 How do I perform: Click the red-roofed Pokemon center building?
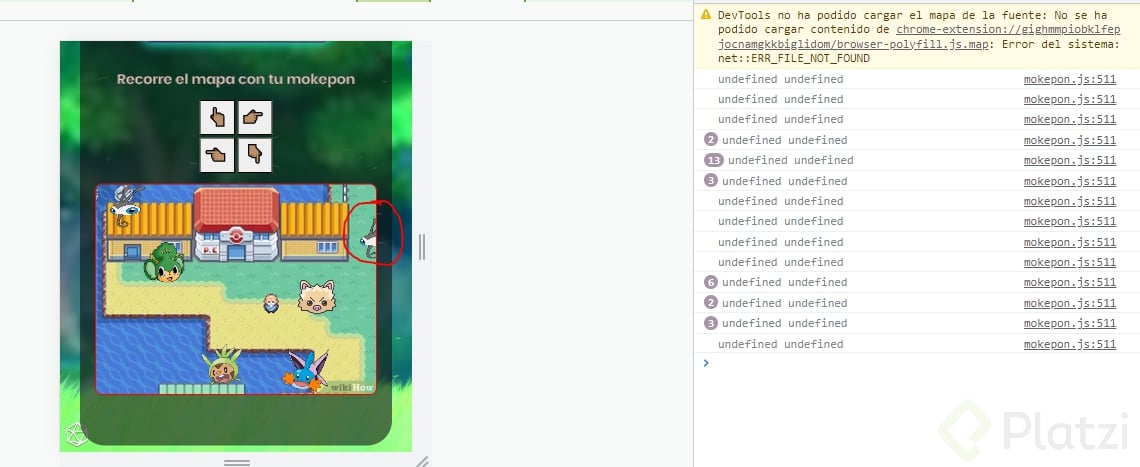(236, 224)
